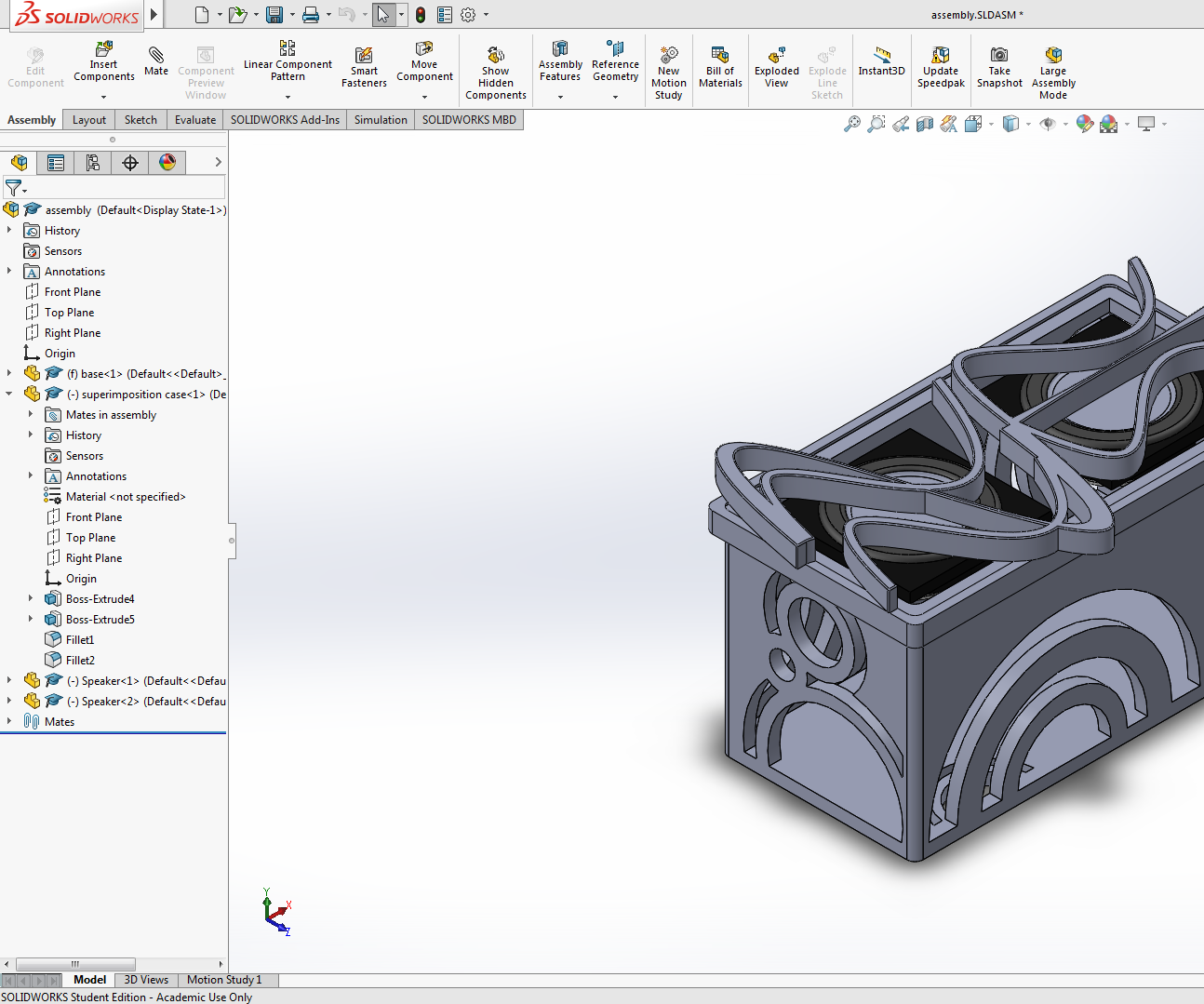Open SOLIDWORKS MBD tab

tap(469, 120)
